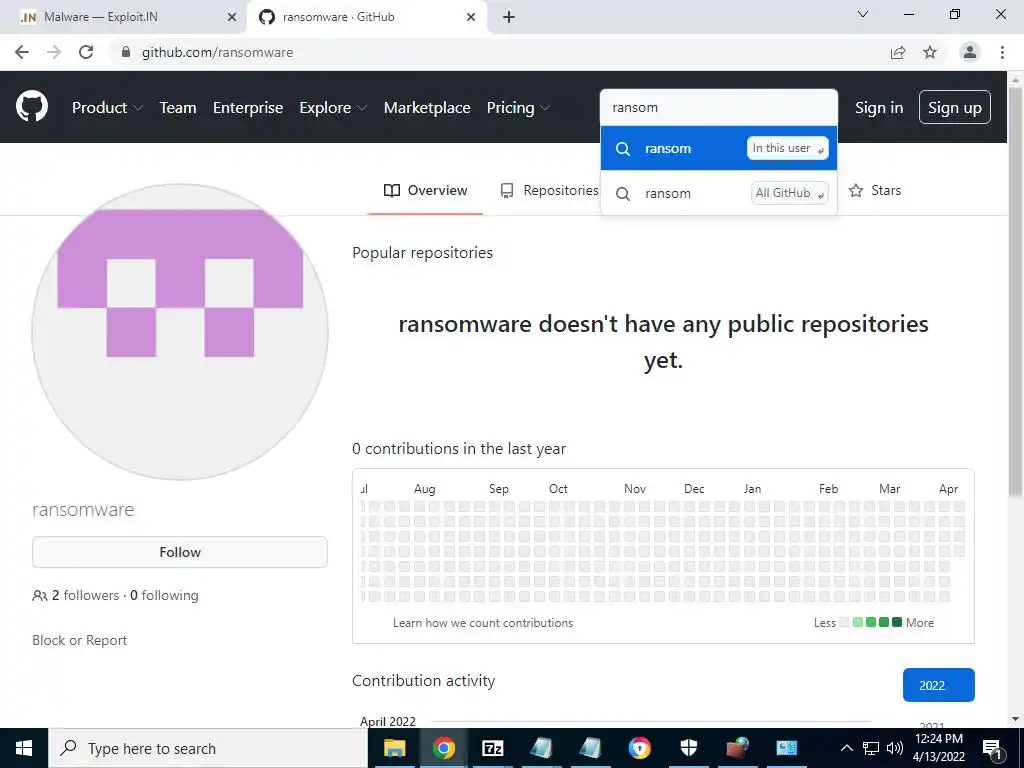Image resolution: width=1024 pixels, height=768 pixels.
Task: Click the volume speaker tray icon
Action: pyautogui.click(x=895, y=748)
